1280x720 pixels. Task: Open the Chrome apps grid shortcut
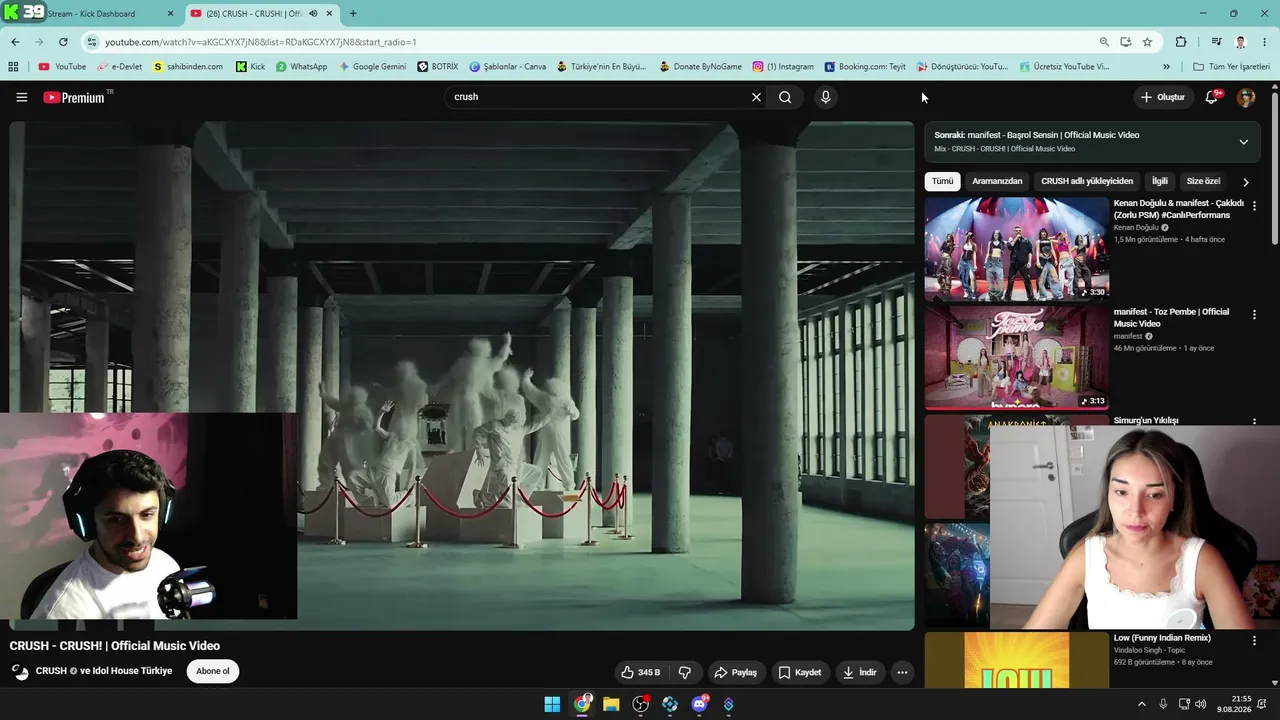tap(13, 67)
